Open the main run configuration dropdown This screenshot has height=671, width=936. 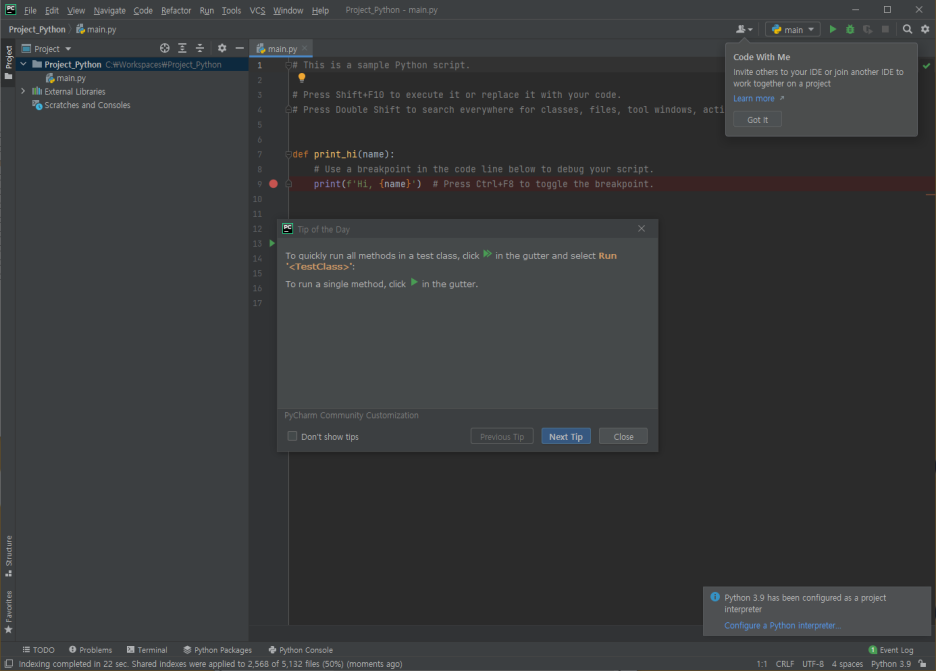793,29
